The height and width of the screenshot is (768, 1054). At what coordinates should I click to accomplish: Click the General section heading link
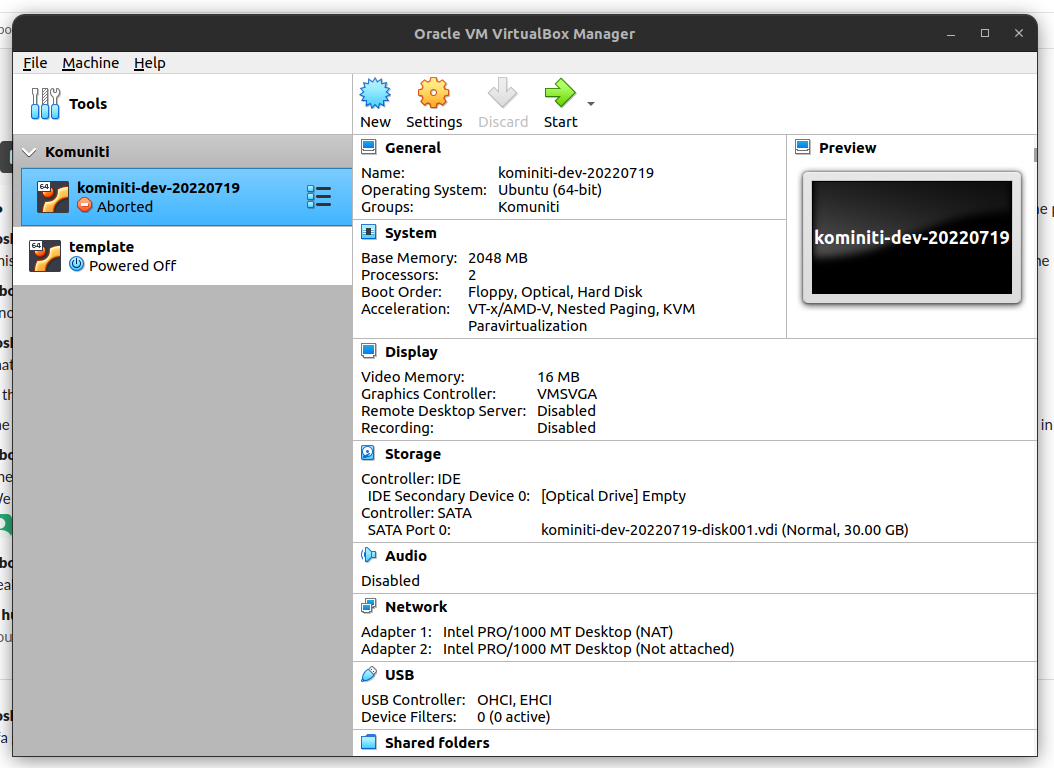(x=412, y=148)
